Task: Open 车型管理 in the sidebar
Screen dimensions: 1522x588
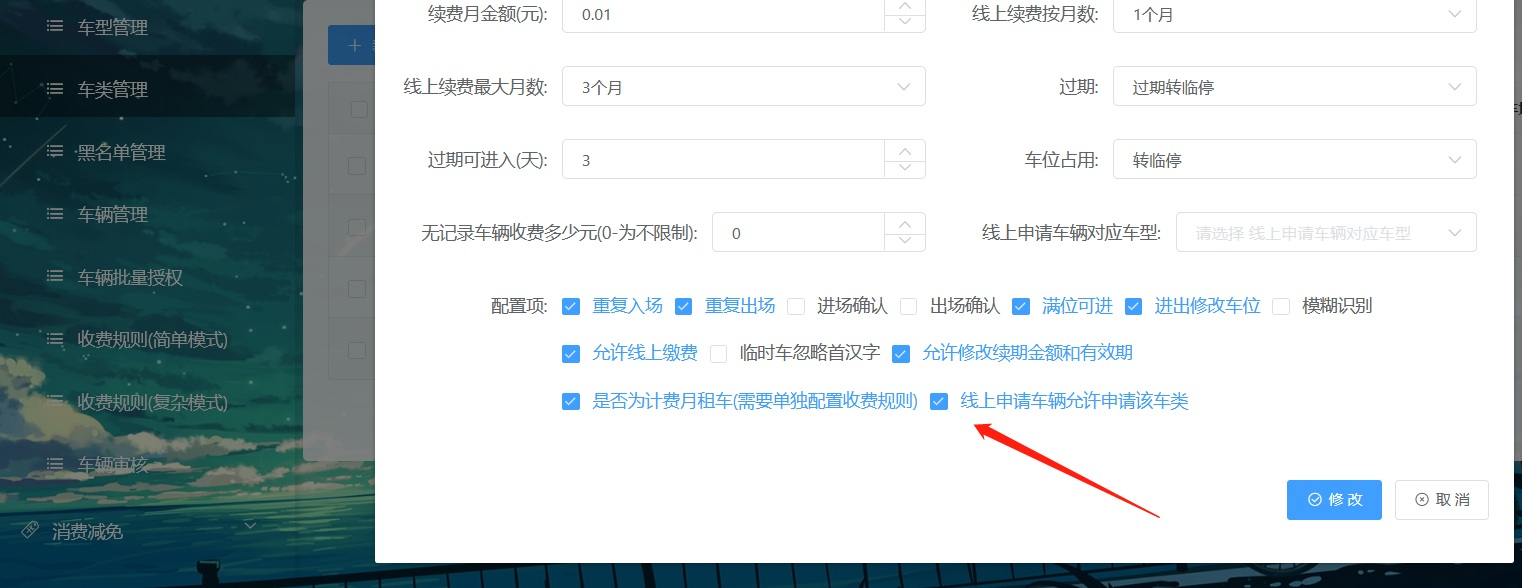Action: [x=113, y=28]
